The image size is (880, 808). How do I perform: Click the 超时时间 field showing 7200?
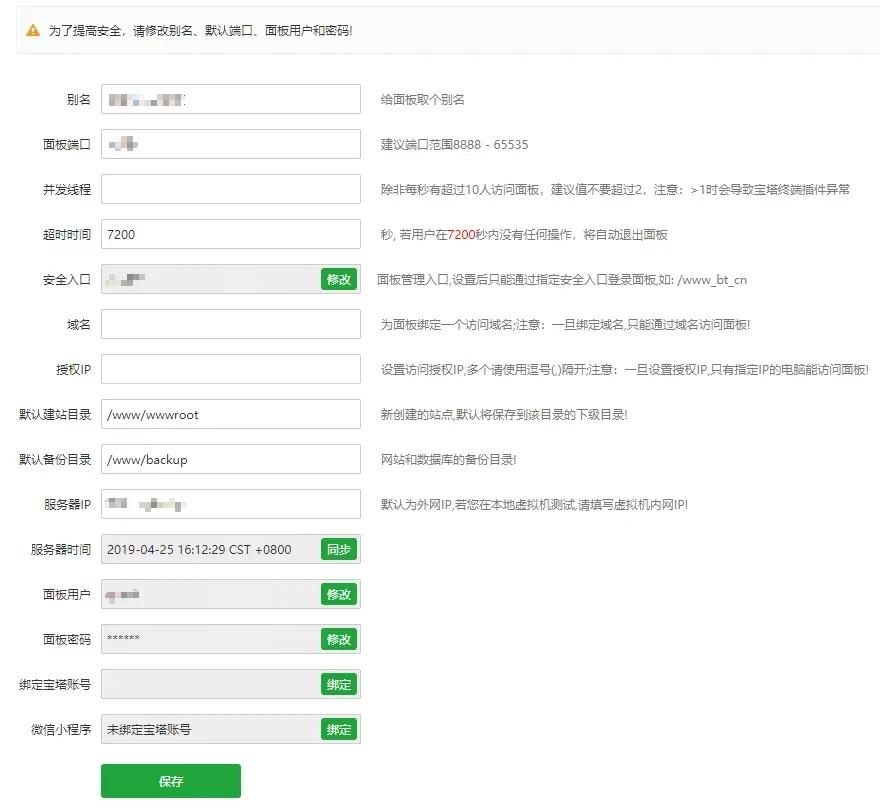tap(230, 234)
